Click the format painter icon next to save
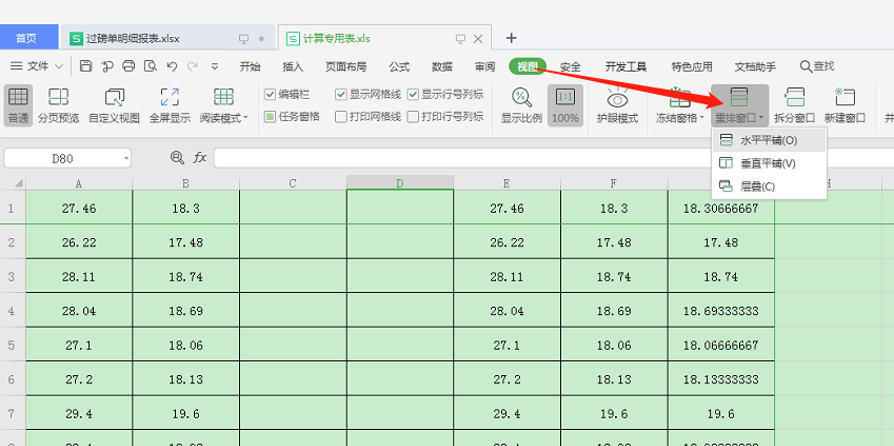Viewport: 894px width, 446px height. tap(107, 66)
